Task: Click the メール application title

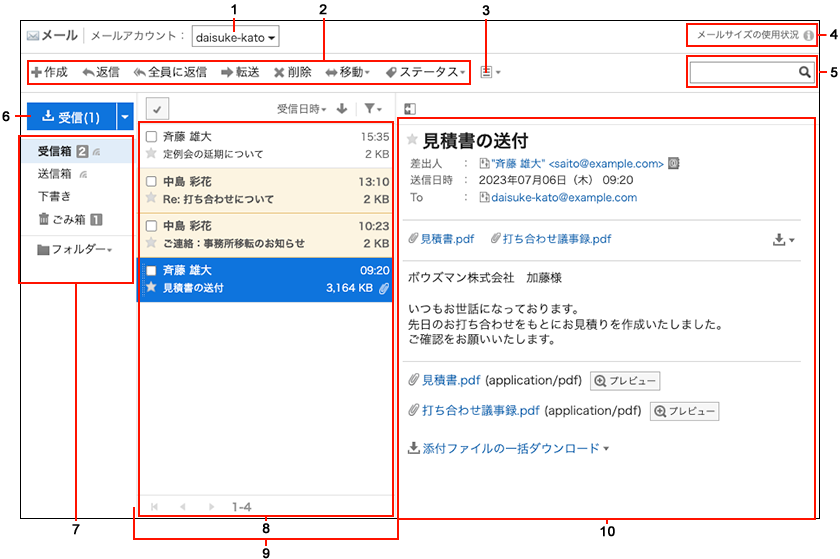Action: [59, 36]
